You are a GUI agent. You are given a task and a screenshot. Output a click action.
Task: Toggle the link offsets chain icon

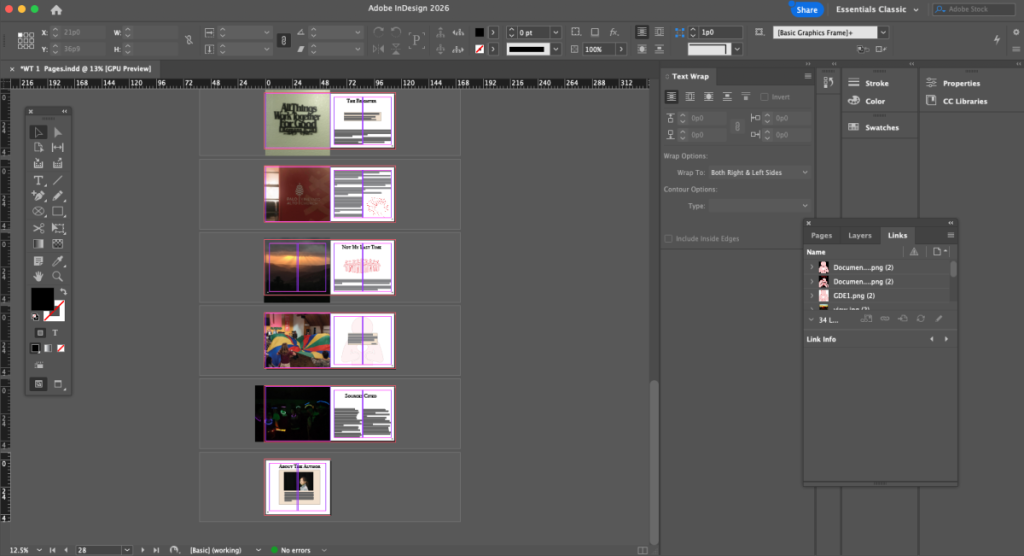tap(737, 126)
